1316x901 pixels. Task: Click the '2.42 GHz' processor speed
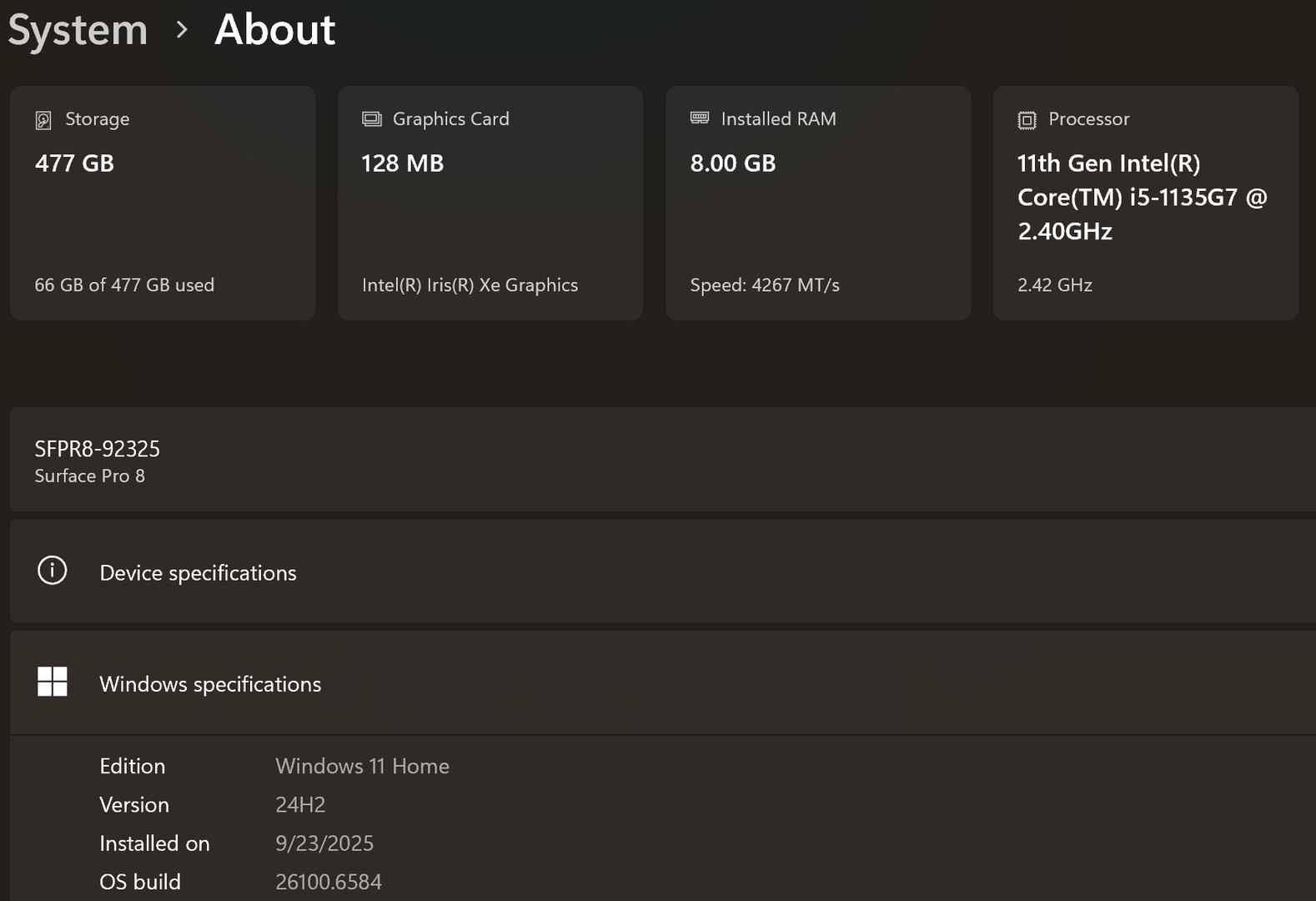tap(1055, 285)
